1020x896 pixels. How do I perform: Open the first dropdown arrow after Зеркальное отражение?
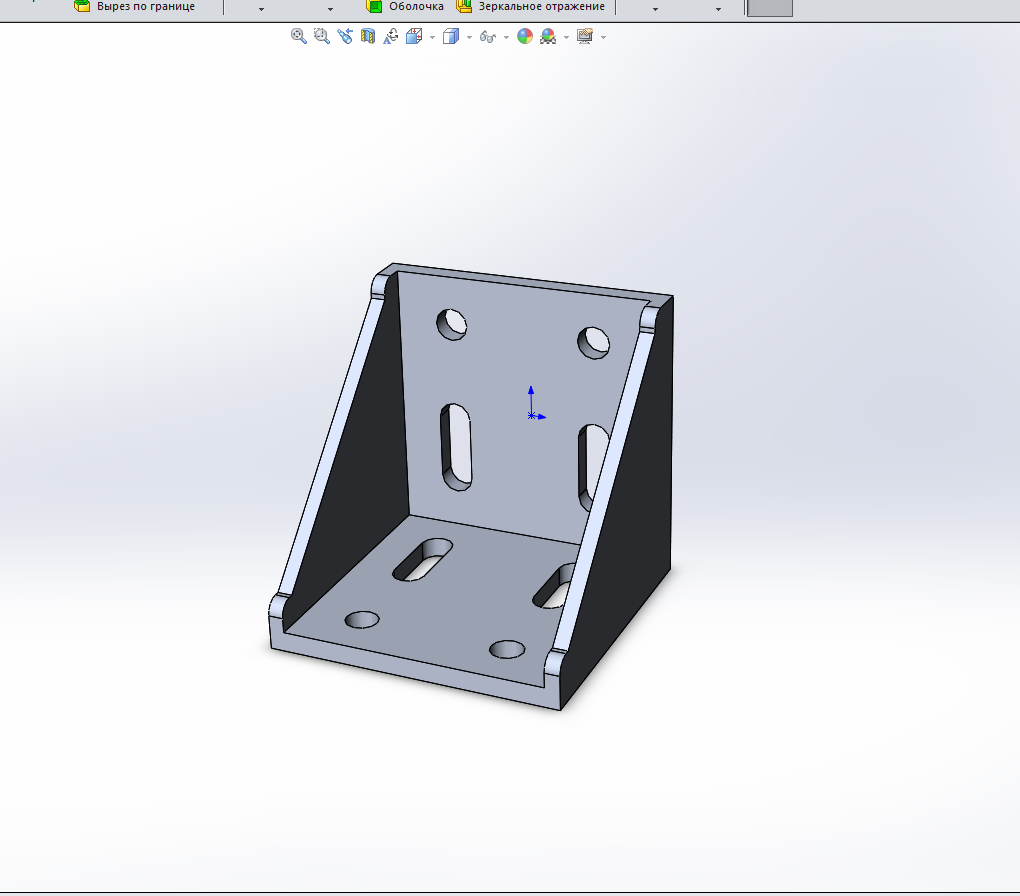(x=655, y=9)
